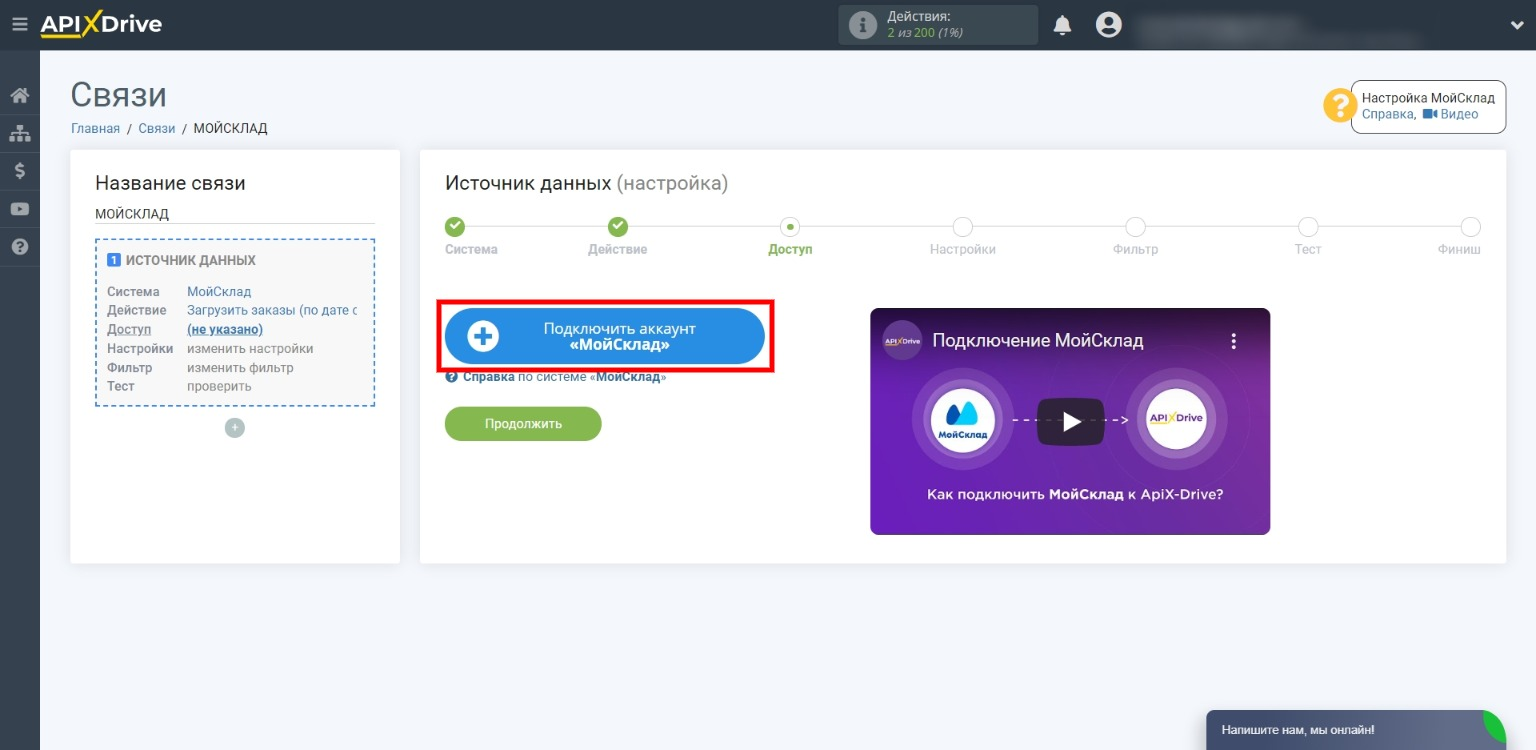This screenshot has height=750, width=1536.
Task: Open the Видео link in settings help
Action: [x=1450, y=114]
